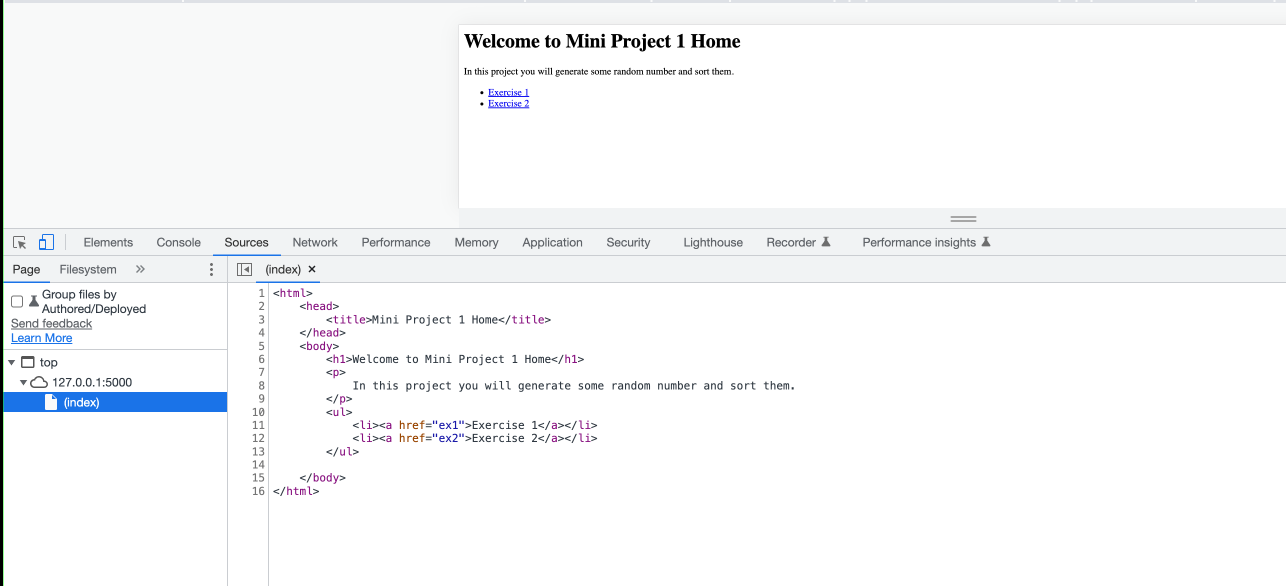This screenshot has height=586, width=1286.
Task: Toggle the device toolbar icon
Action: point(46,242)
